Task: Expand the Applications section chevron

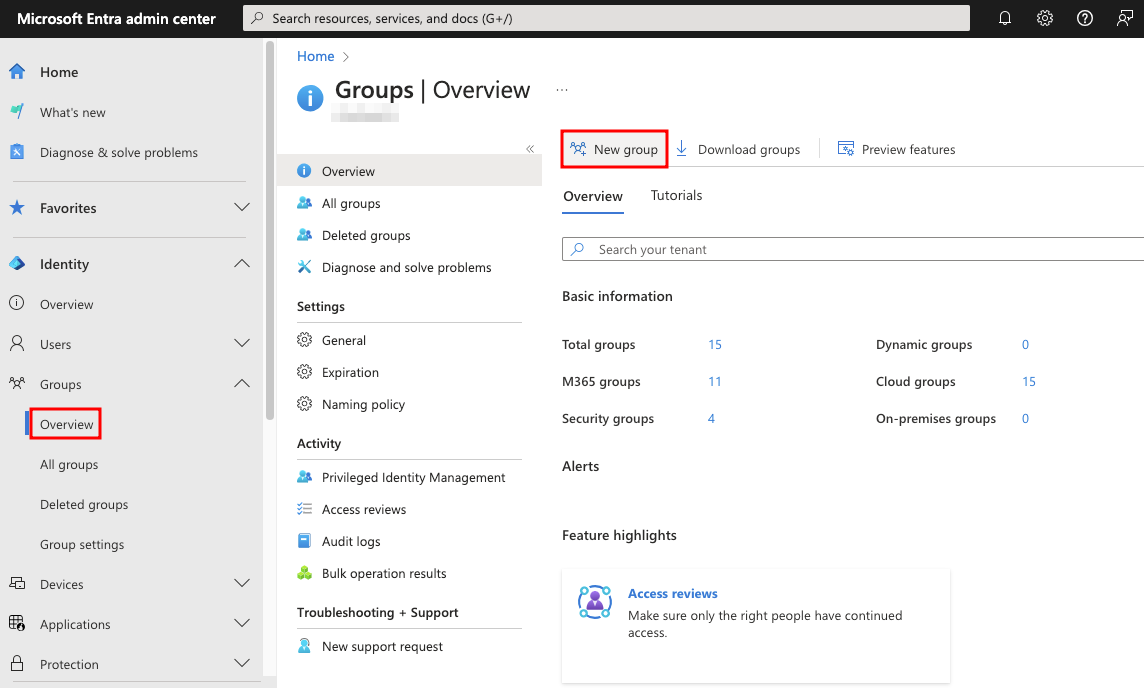Action: pyautogui.click(x=241, y=623)
